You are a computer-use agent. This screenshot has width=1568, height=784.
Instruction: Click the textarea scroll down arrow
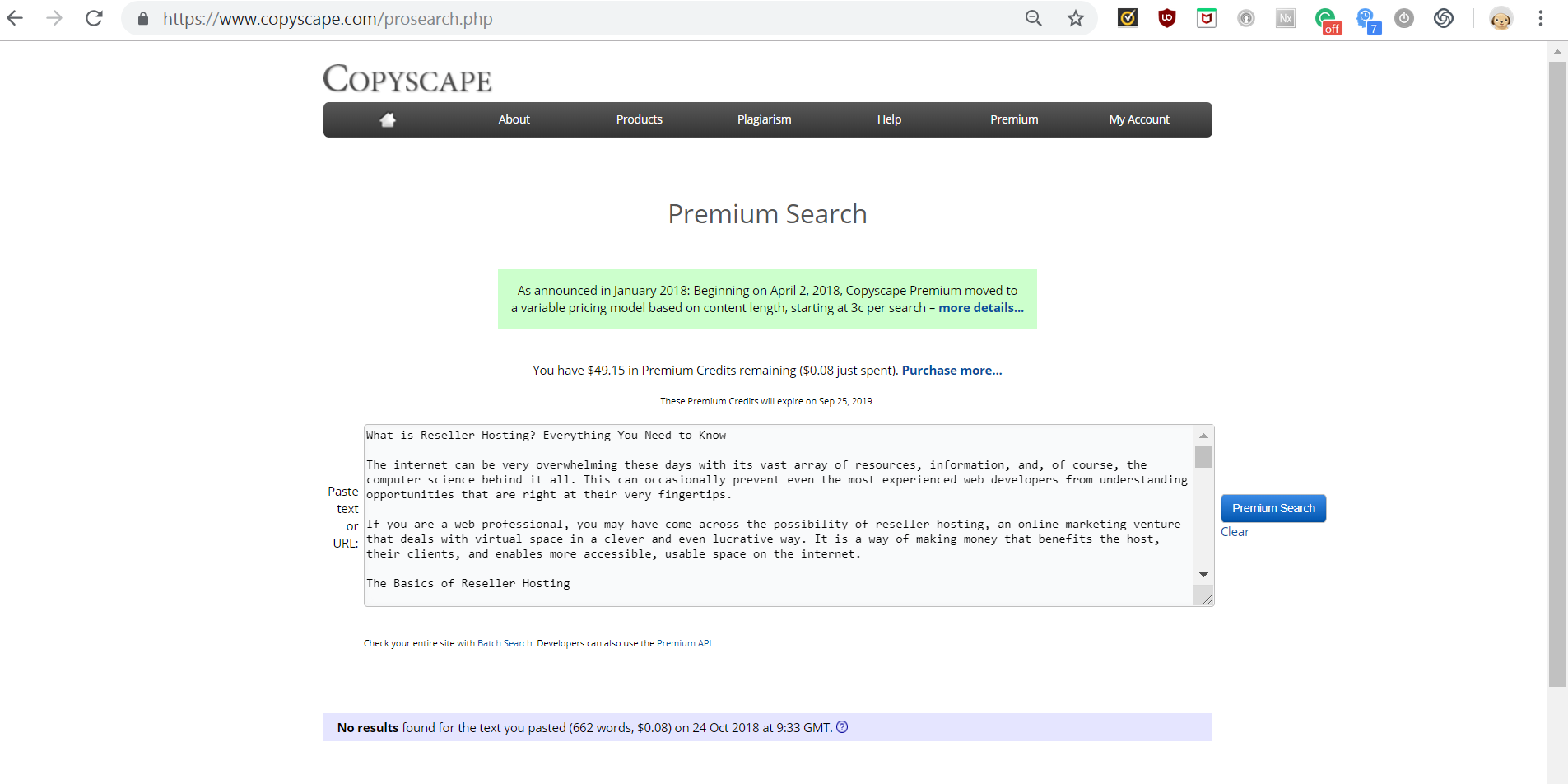pyautogui.click(x=1203, y=575)
